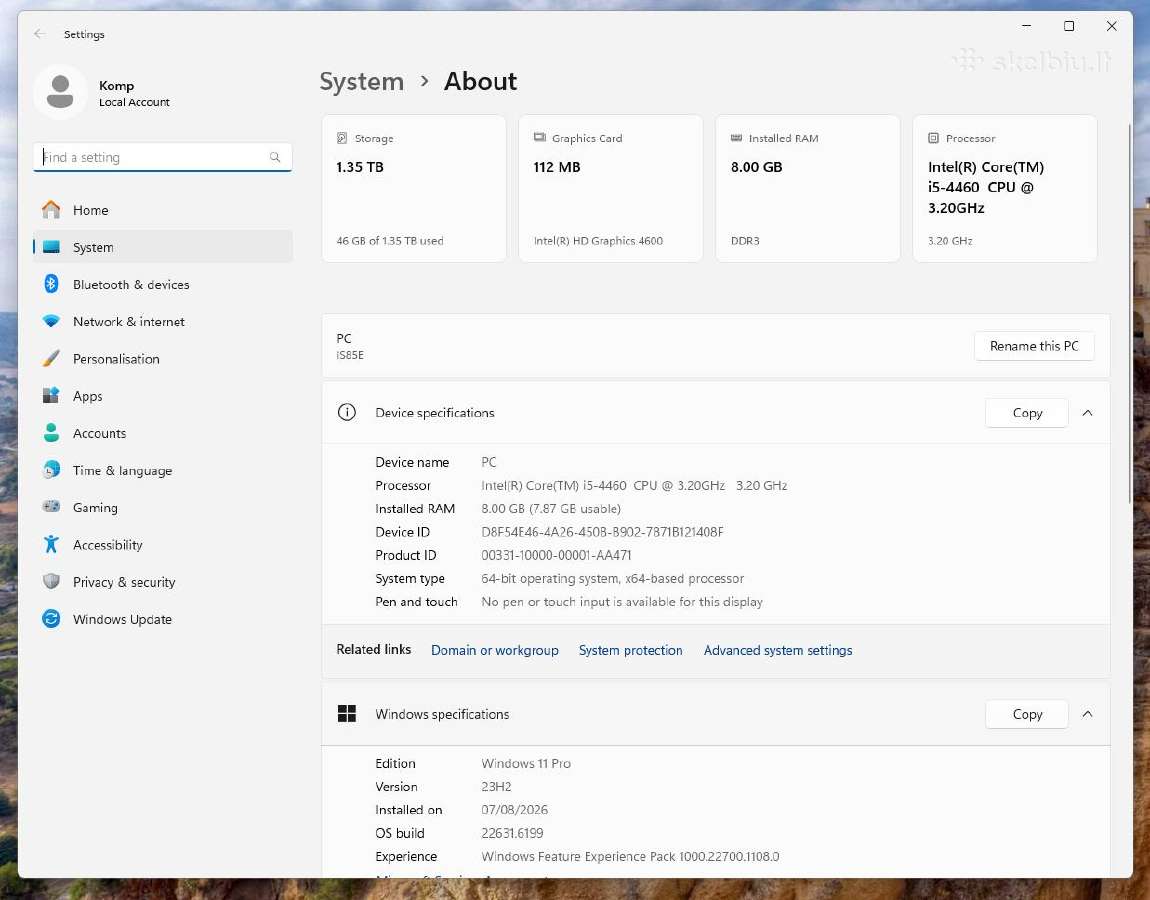The width and height of the screenshot is (1150, 900).
Task: Open the Processor i5-4460 card
Action: pyautogui.click(x=1005, y=189)
